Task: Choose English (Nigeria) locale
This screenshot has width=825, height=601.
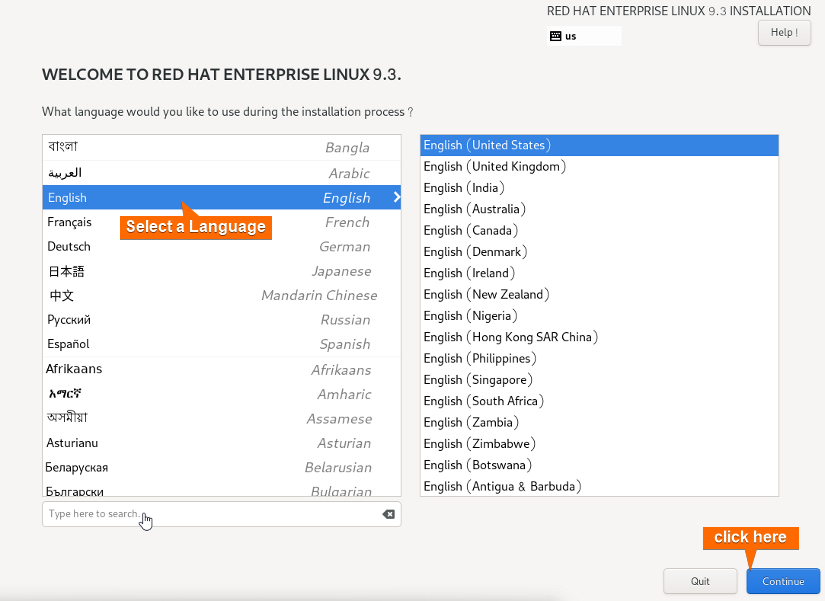Action: click(x=599, y=316)
